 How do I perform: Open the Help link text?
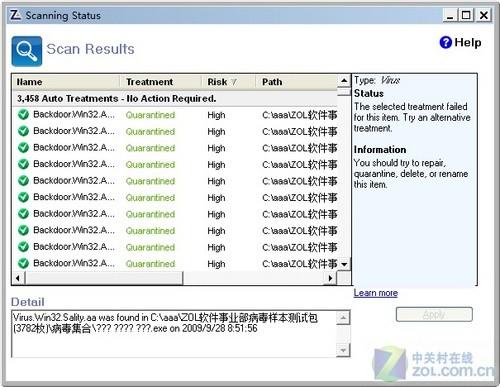468,42
